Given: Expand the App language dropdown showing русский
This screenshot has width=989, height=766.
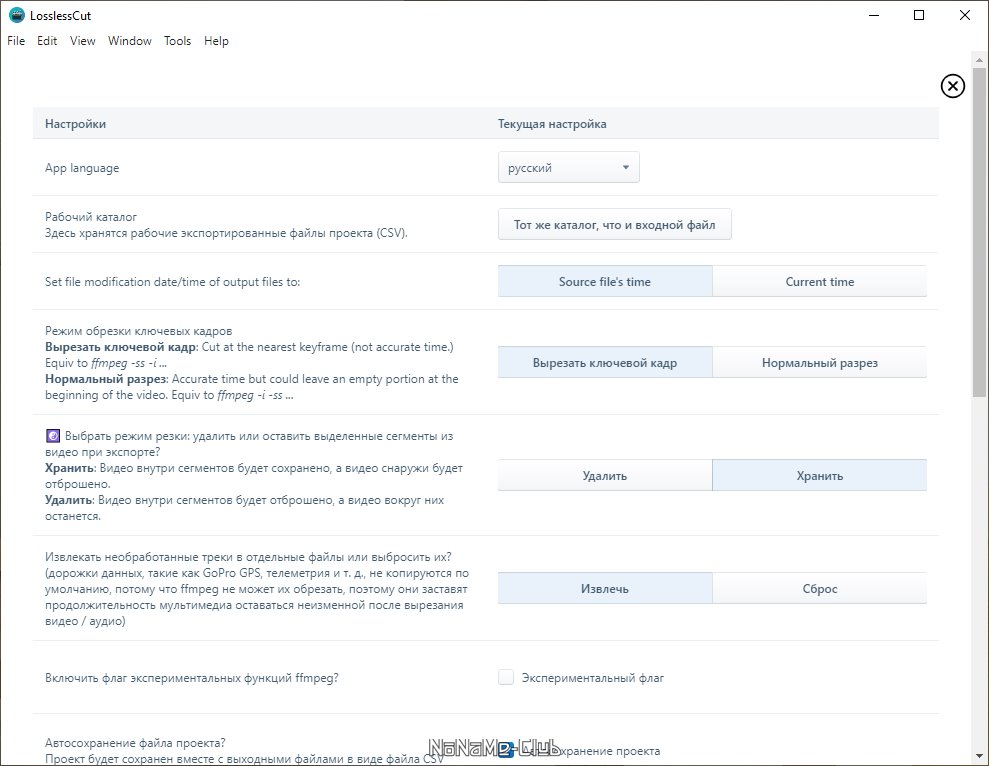Looking at the screenshot, I should click(568, 167).
